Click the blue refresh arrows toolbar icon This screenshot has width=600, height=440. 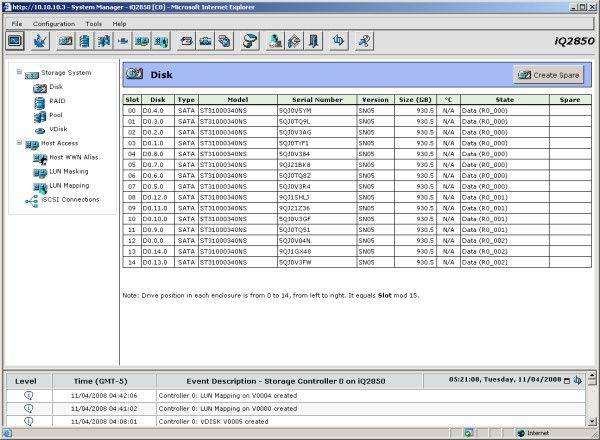tap(339, 41)
